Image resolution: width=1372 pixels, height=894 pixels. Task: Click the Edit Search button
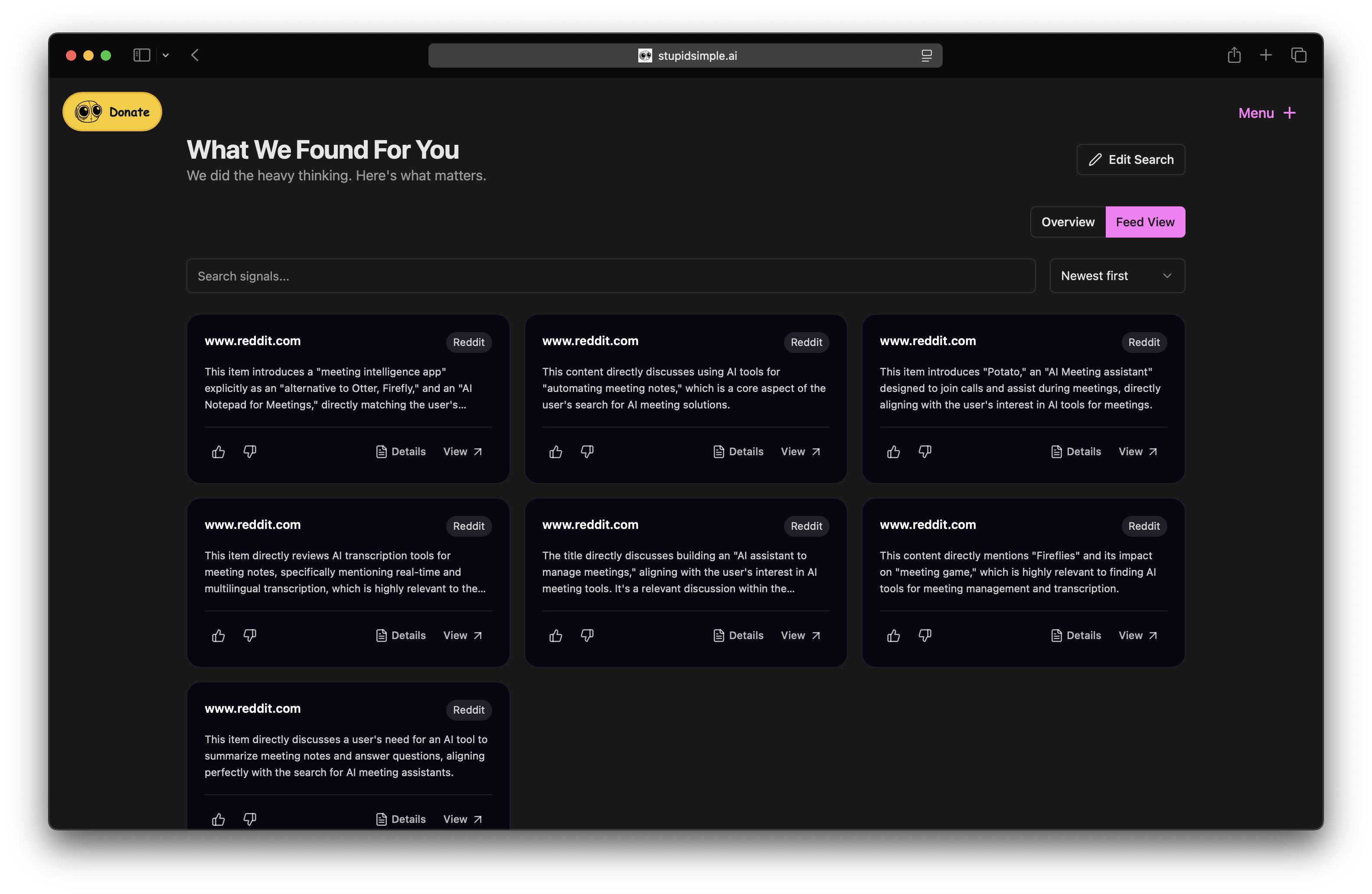1130,159
